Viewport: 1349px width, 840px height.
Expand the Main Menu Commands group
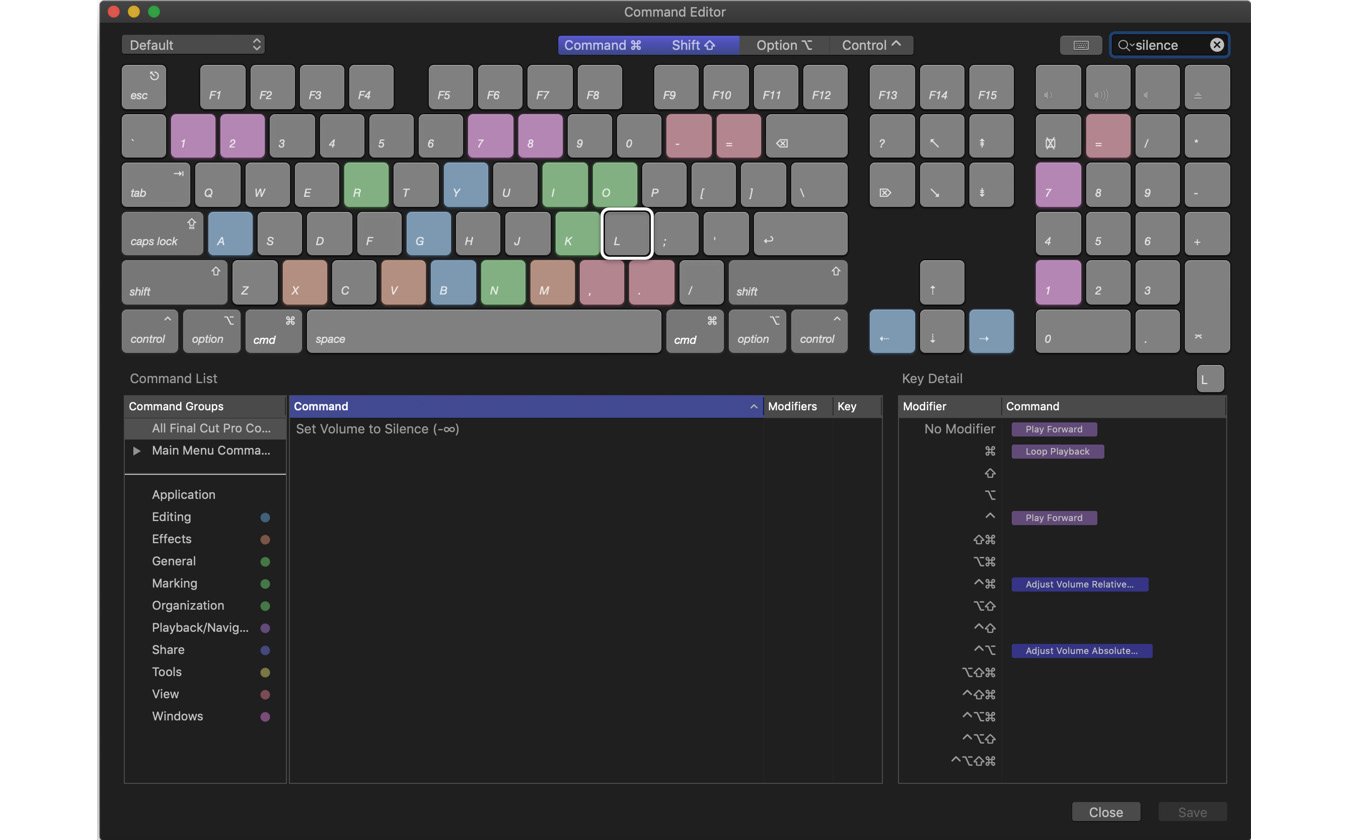pos(137,451)
